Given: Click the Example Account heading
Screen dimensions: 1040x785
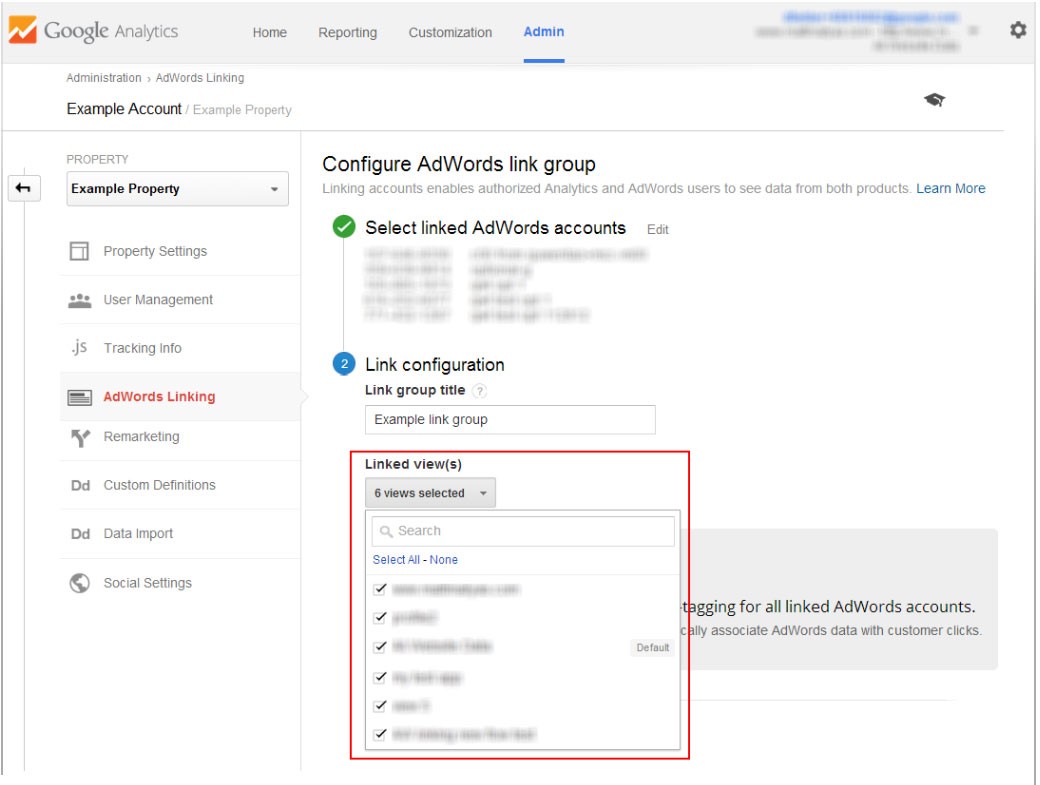Looking at the screenshot, I should coord(124,109).
